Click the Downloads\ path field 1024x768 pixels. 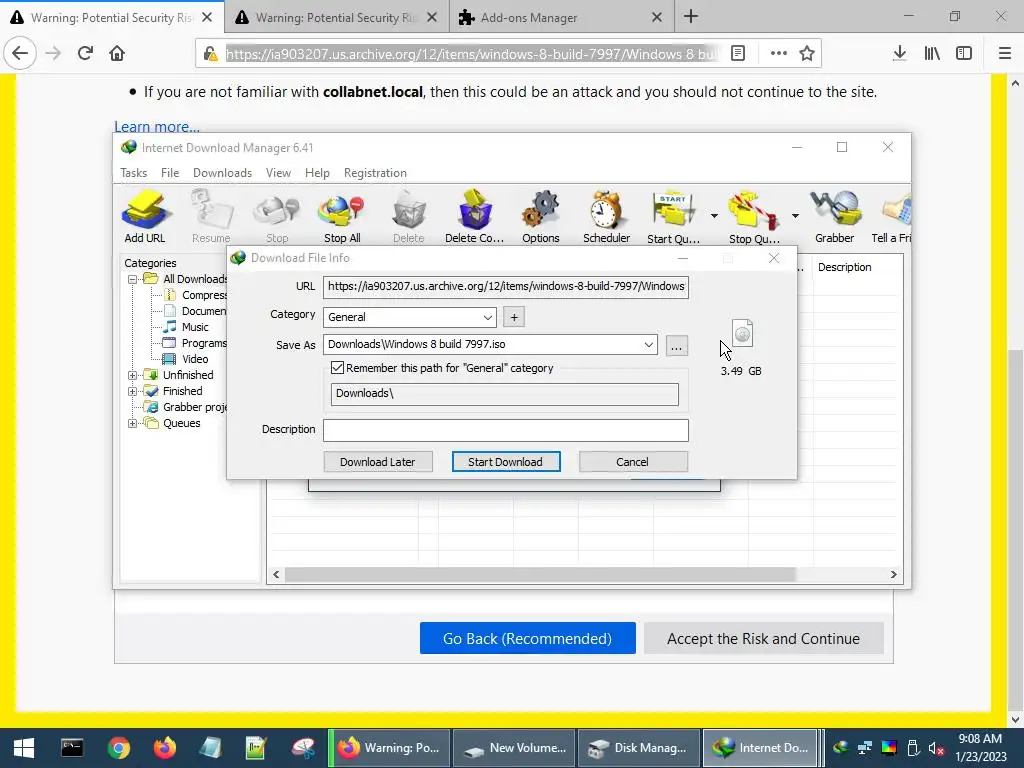504,394
